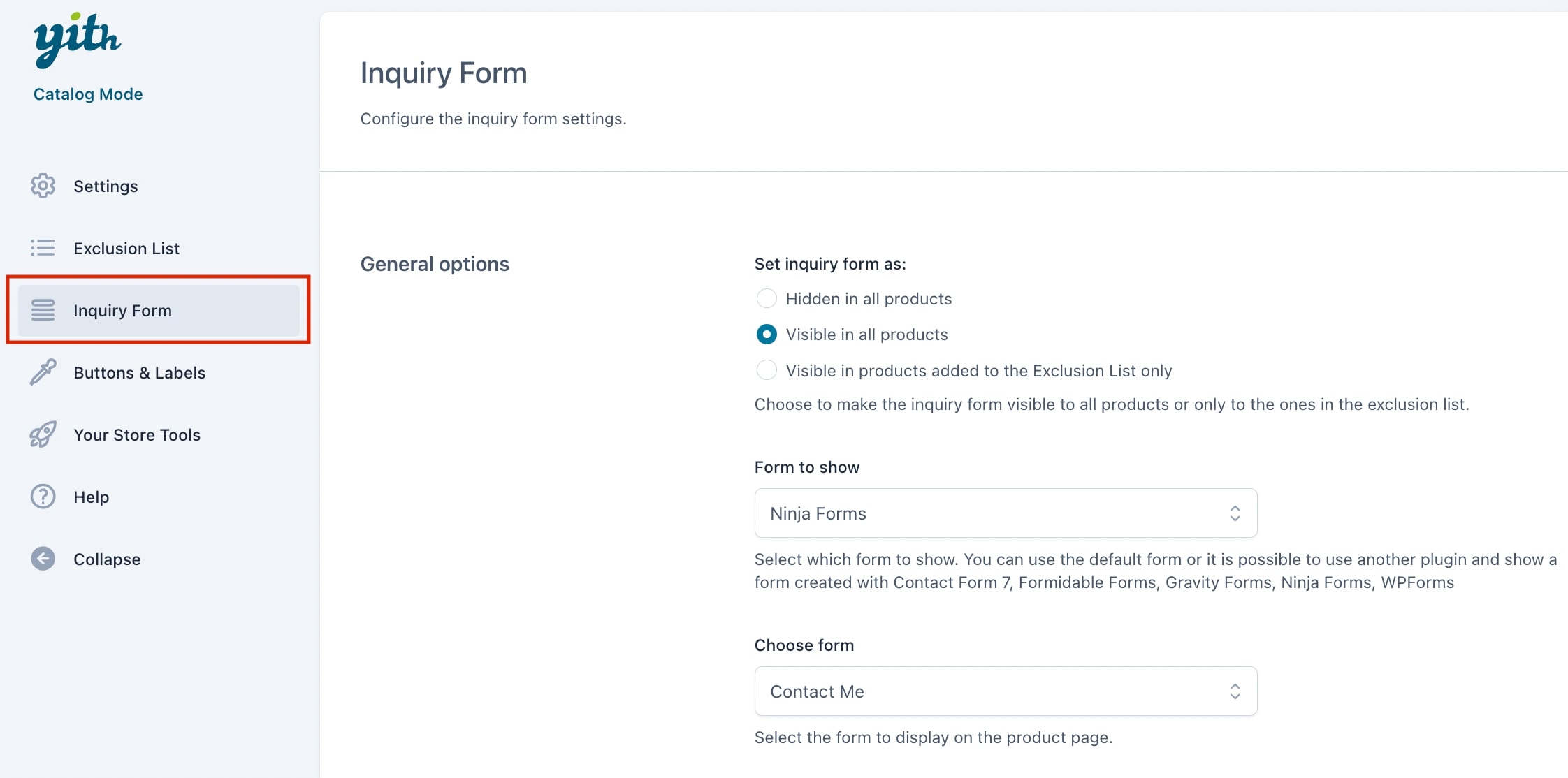Screen dimensions: 1568x778
Task: Click the Your Store Tools rocket icon
Action: (43, 434)
